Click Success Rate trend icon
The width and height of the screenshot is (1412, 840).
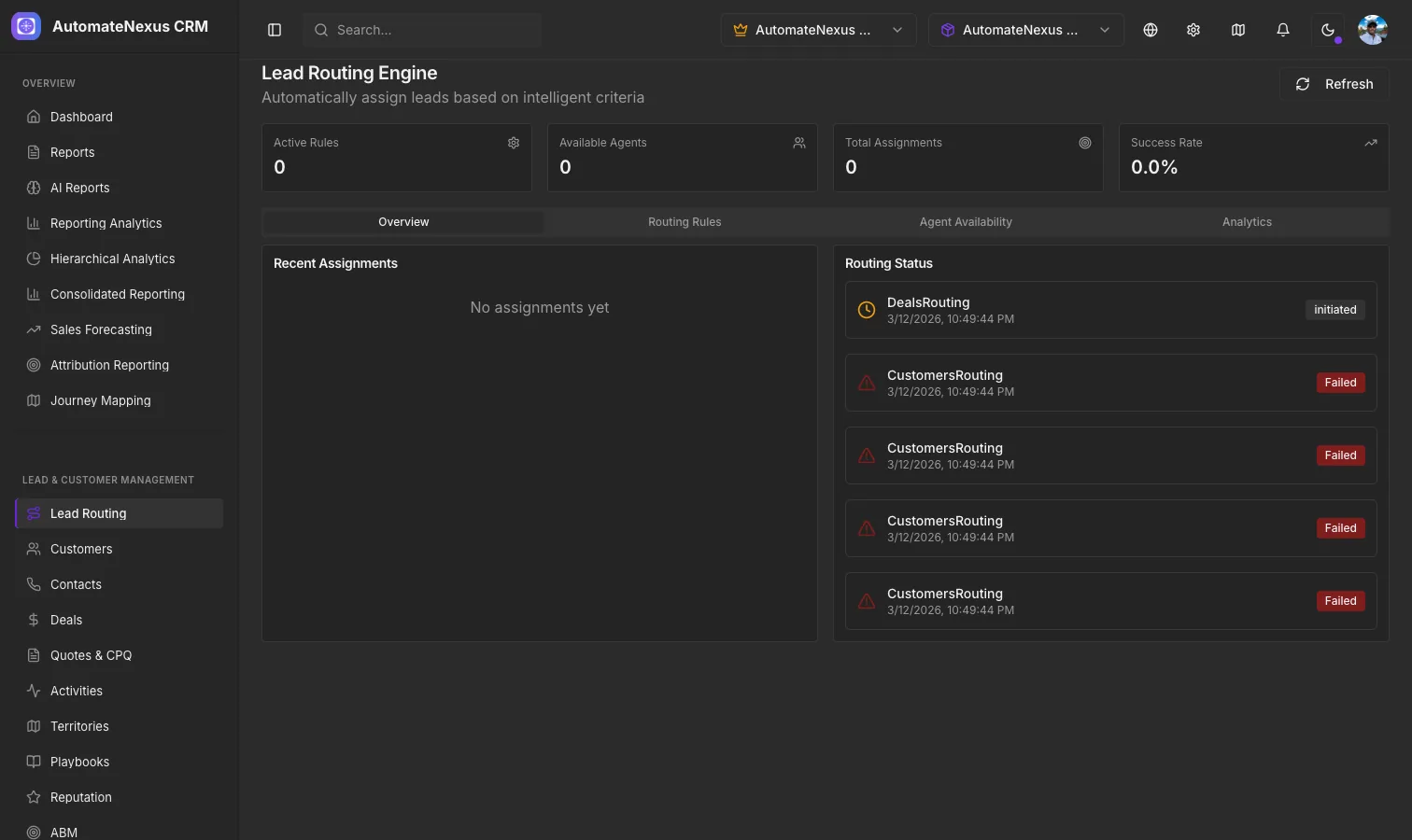[x=1371, y=143]
